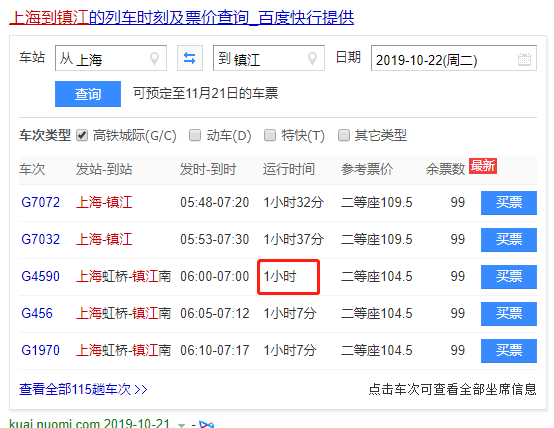Open the calendar icon in date field
Screen dimensions: 554x428
[524, 59]
